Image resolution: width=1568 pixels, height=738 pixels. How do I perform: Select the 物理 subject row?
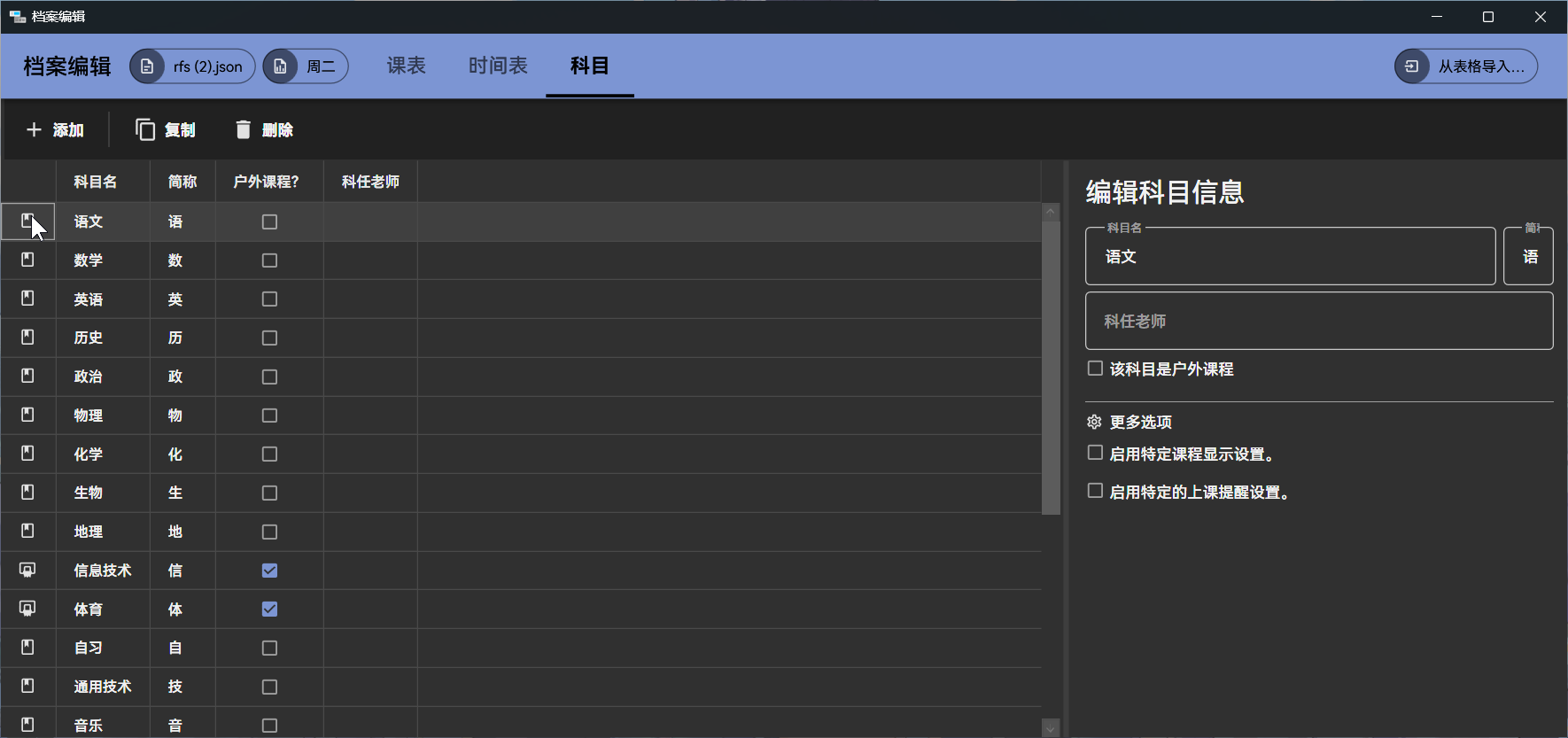point(89,416)
